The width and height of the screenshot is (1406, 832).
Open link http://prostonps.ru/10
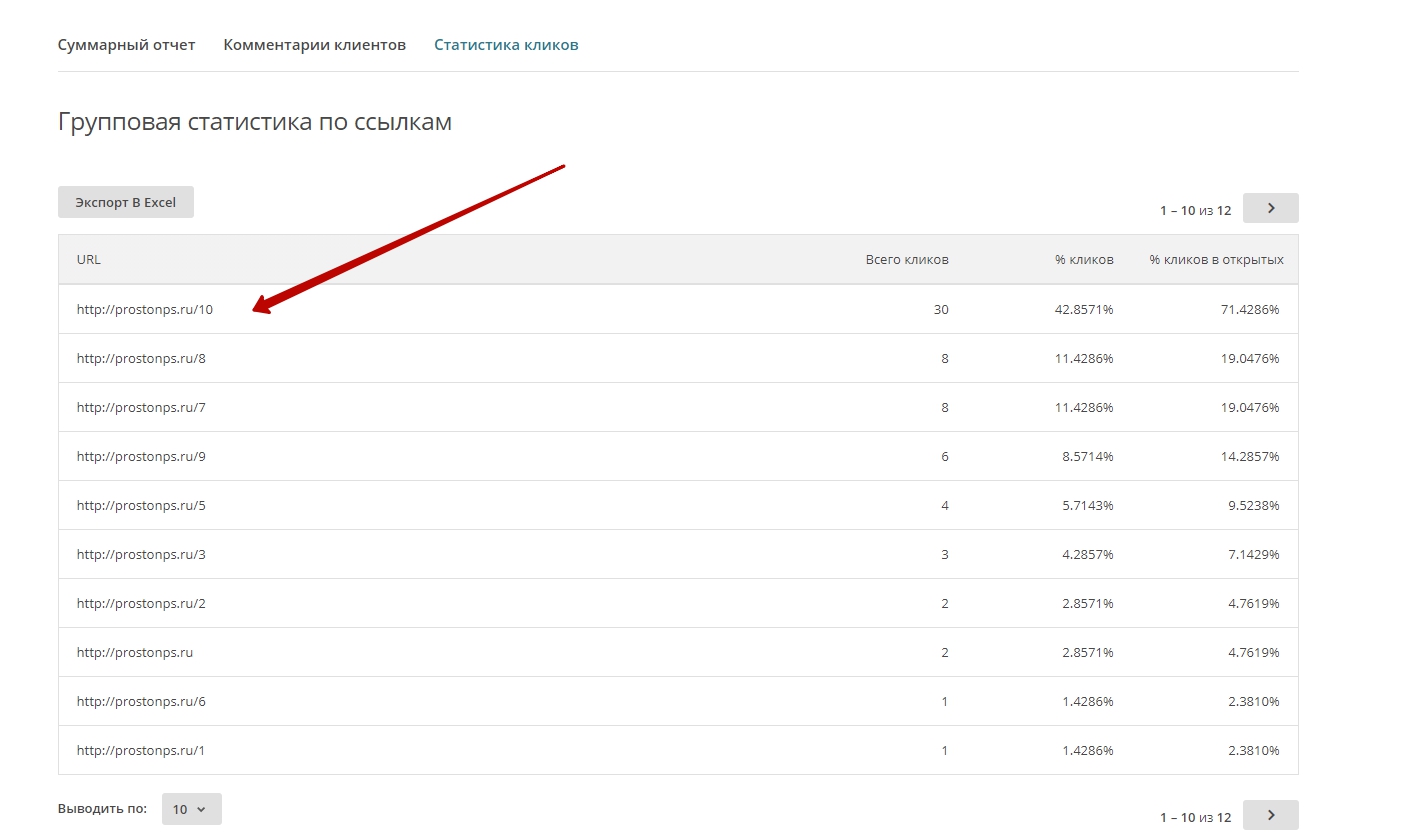coord(145,309)
